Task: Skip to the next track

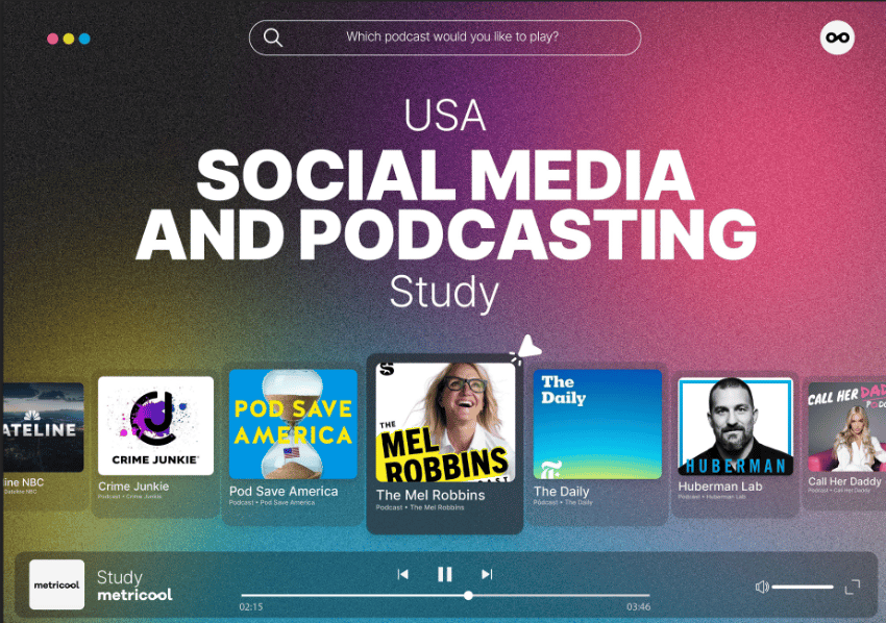Action: (x=486, y=575)
